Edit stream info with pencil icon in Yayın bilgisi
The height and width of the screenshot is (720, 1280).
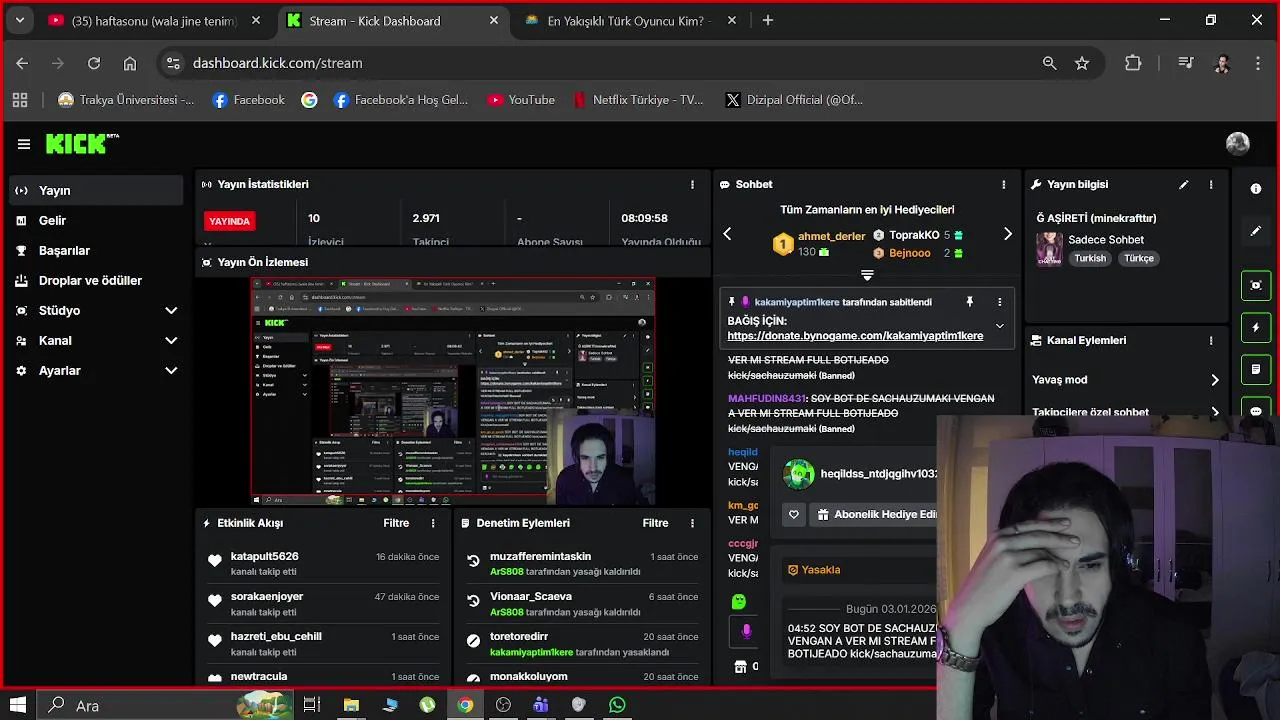pos(1184,184)
